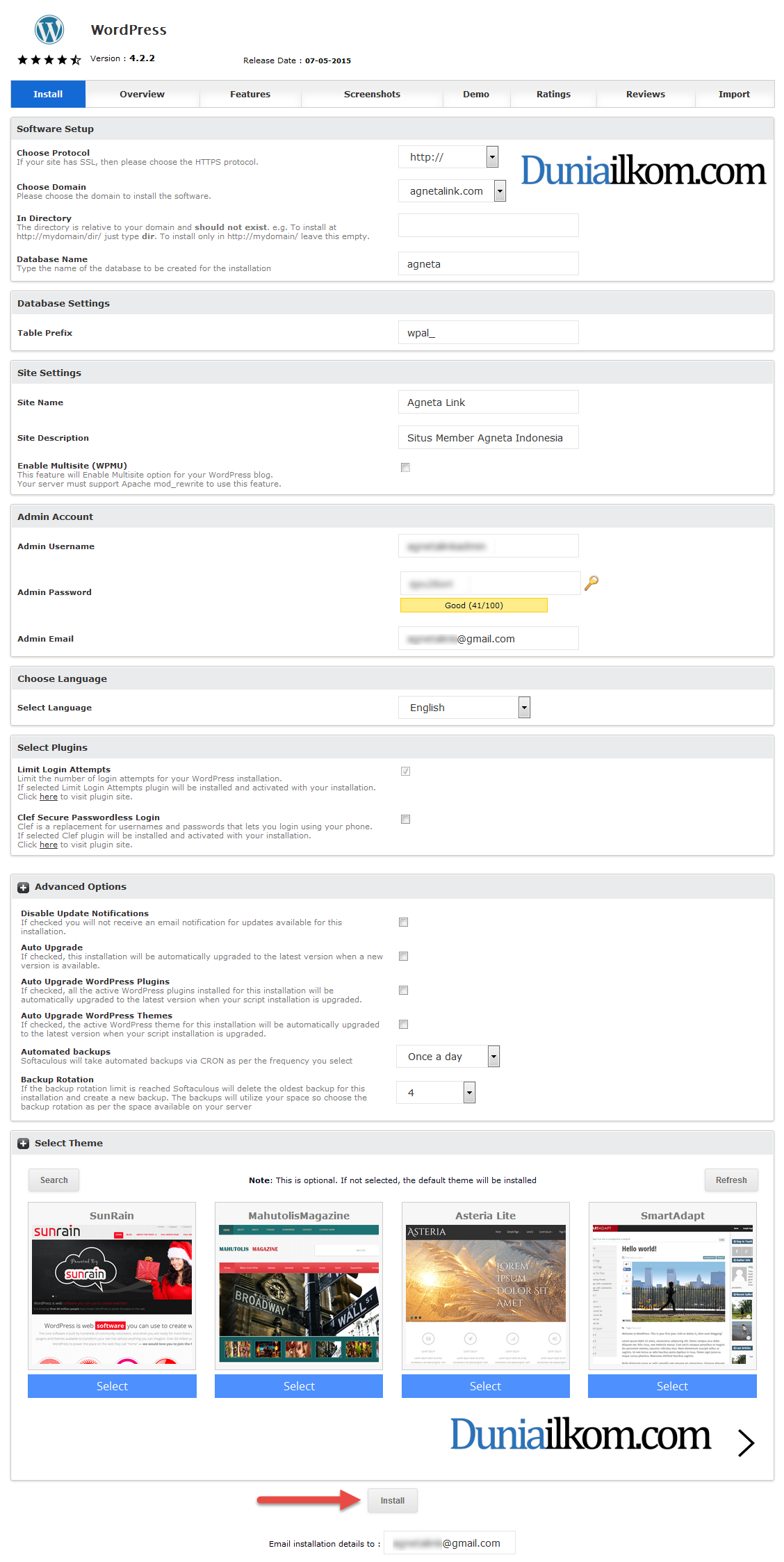Click the theme Search button

coord(54,1180)
